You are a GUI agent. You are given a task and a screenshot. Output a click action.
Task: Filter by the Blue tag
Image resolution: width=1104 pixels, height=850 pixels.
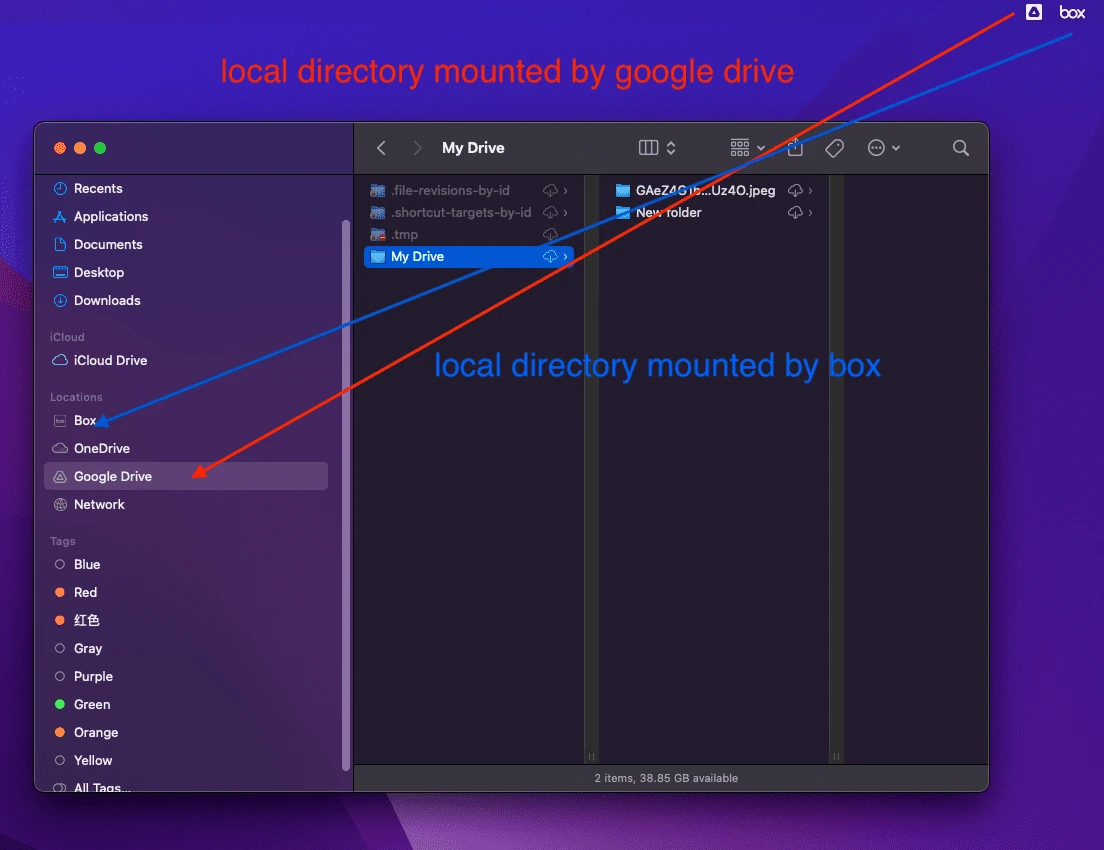click(187, 565)
